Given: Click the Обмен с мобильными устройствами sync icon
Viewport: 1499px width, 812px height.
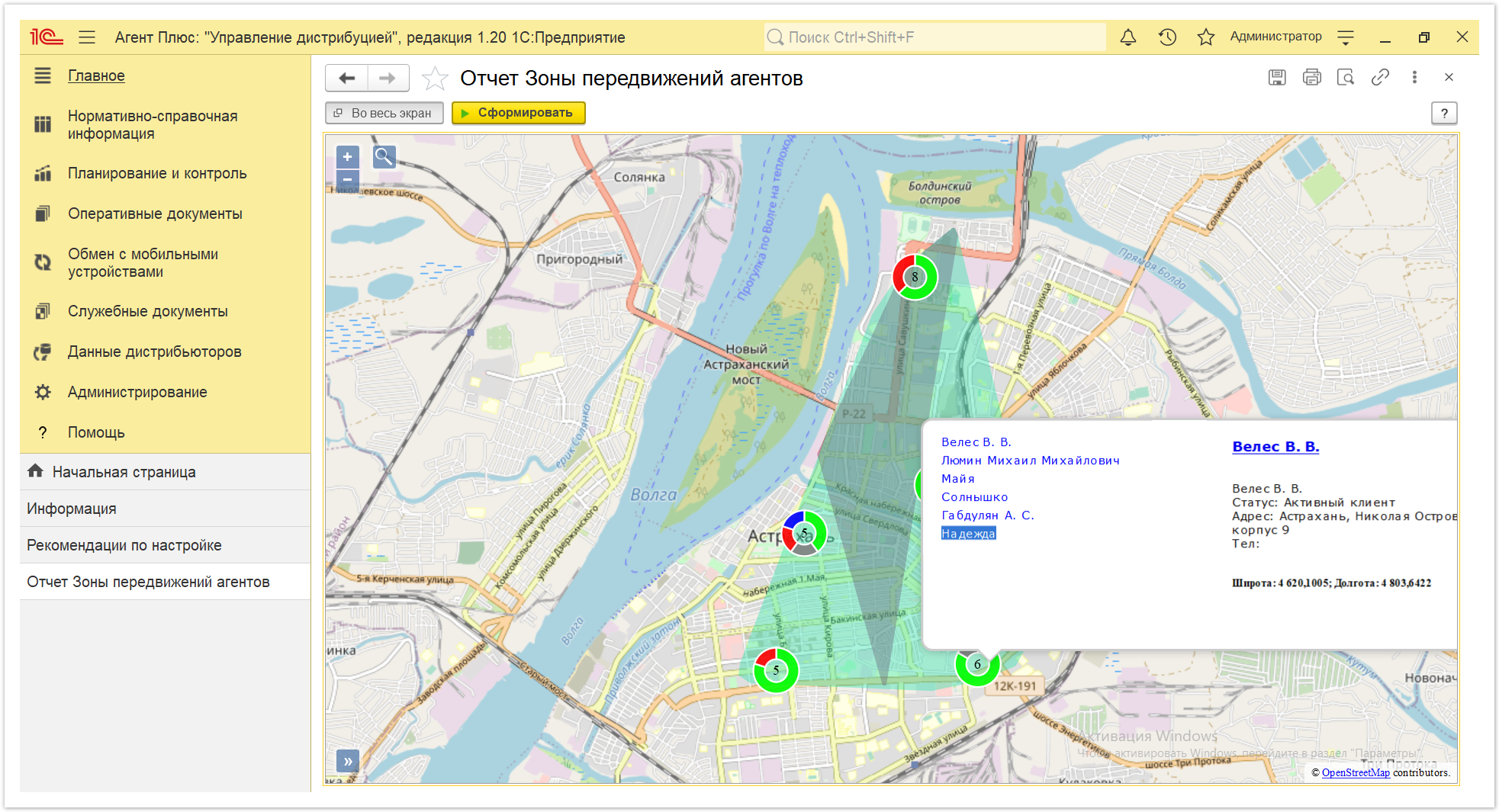Looking at the screenshot, I should pyautogui.click(x=43, y=262).
